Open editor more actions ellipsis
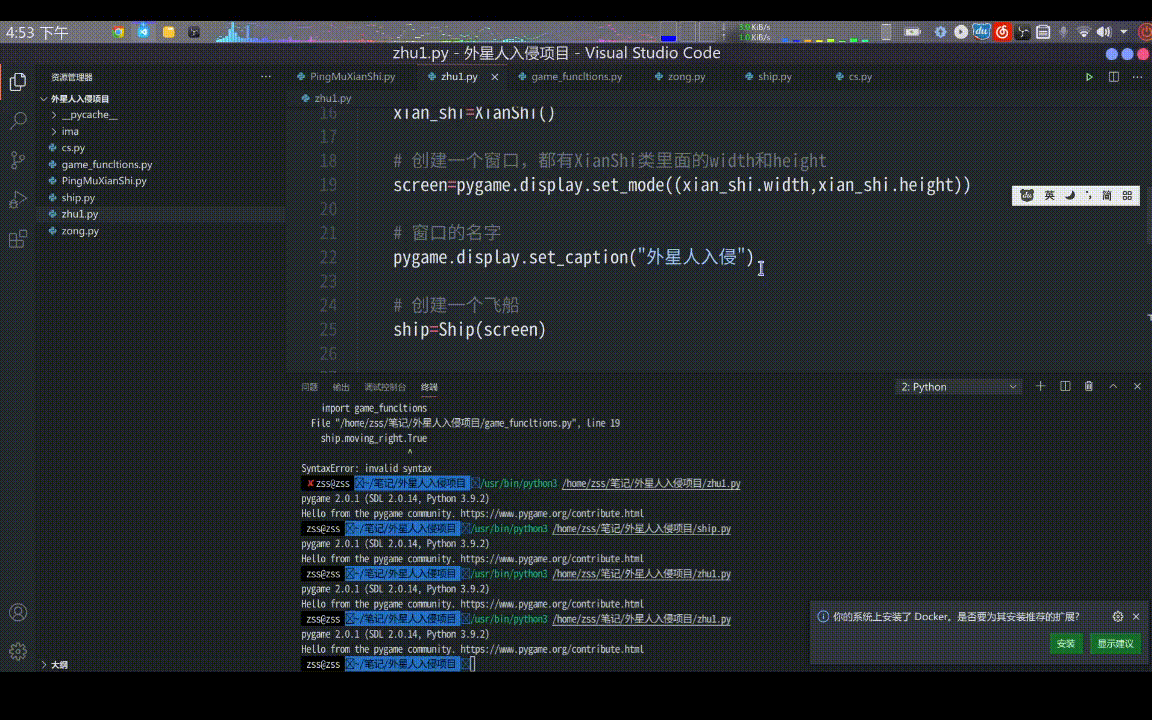The image size is (1152, 720). tap(1137, 76)
